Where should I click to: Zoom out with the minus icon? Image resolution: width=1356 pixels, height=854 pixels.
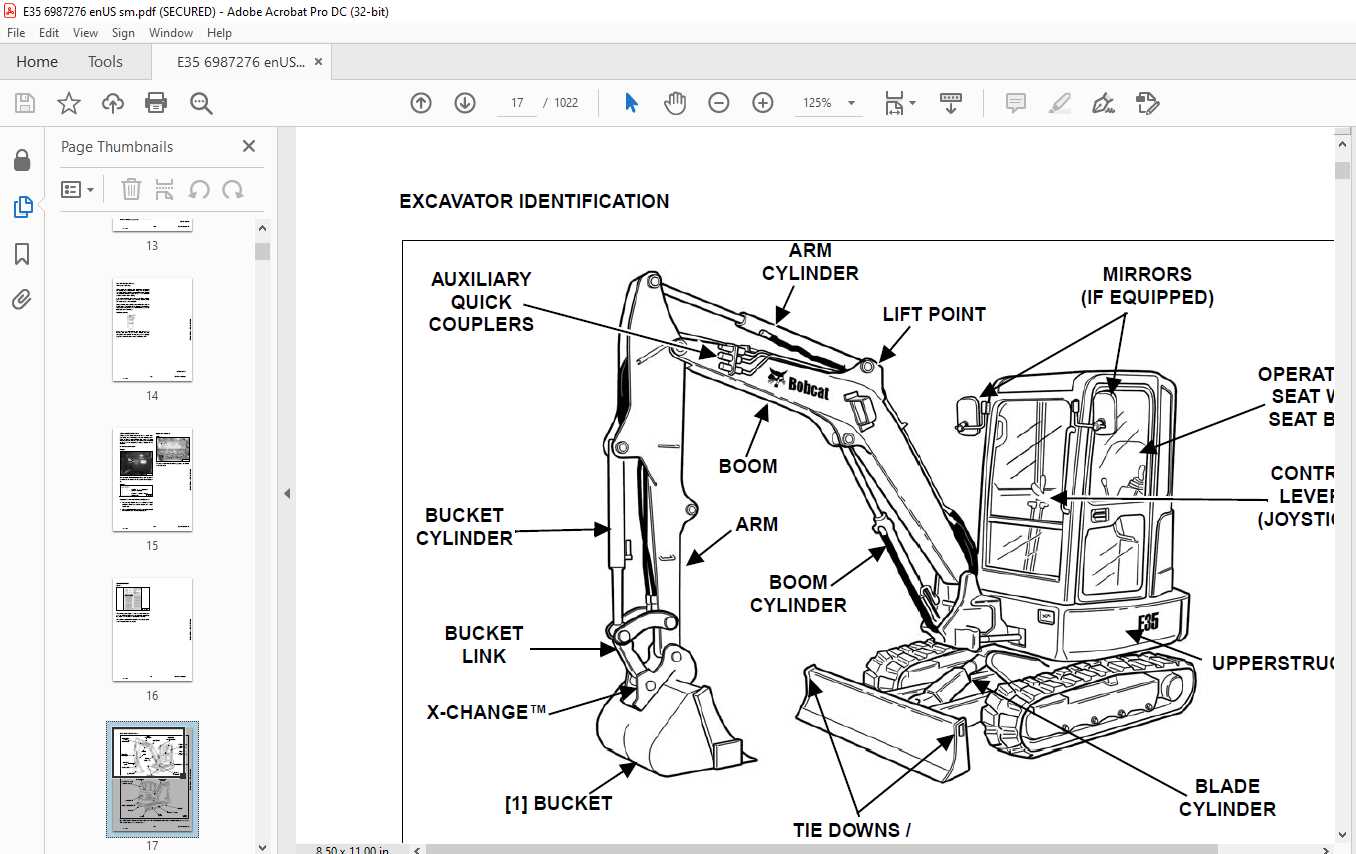point(719,103)
